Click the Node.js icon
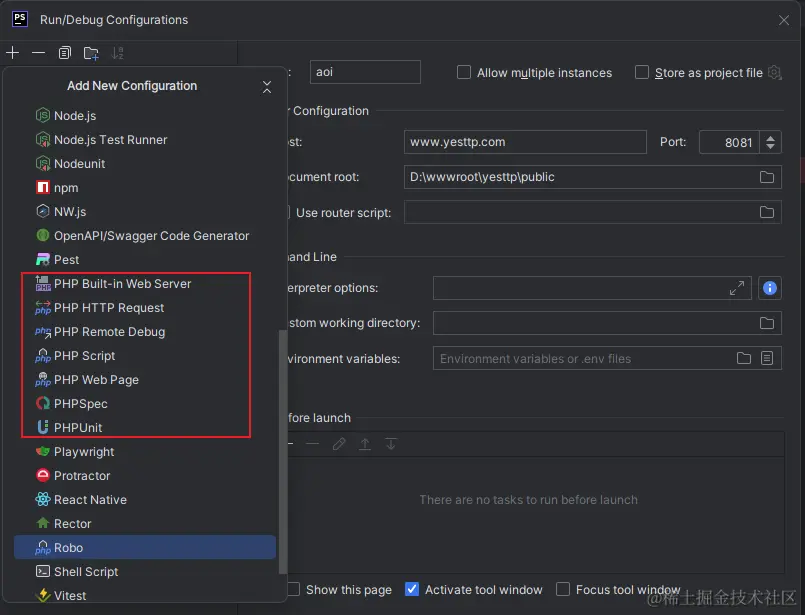The width and height of the screenshot is (805, 615). pos(43,116)
